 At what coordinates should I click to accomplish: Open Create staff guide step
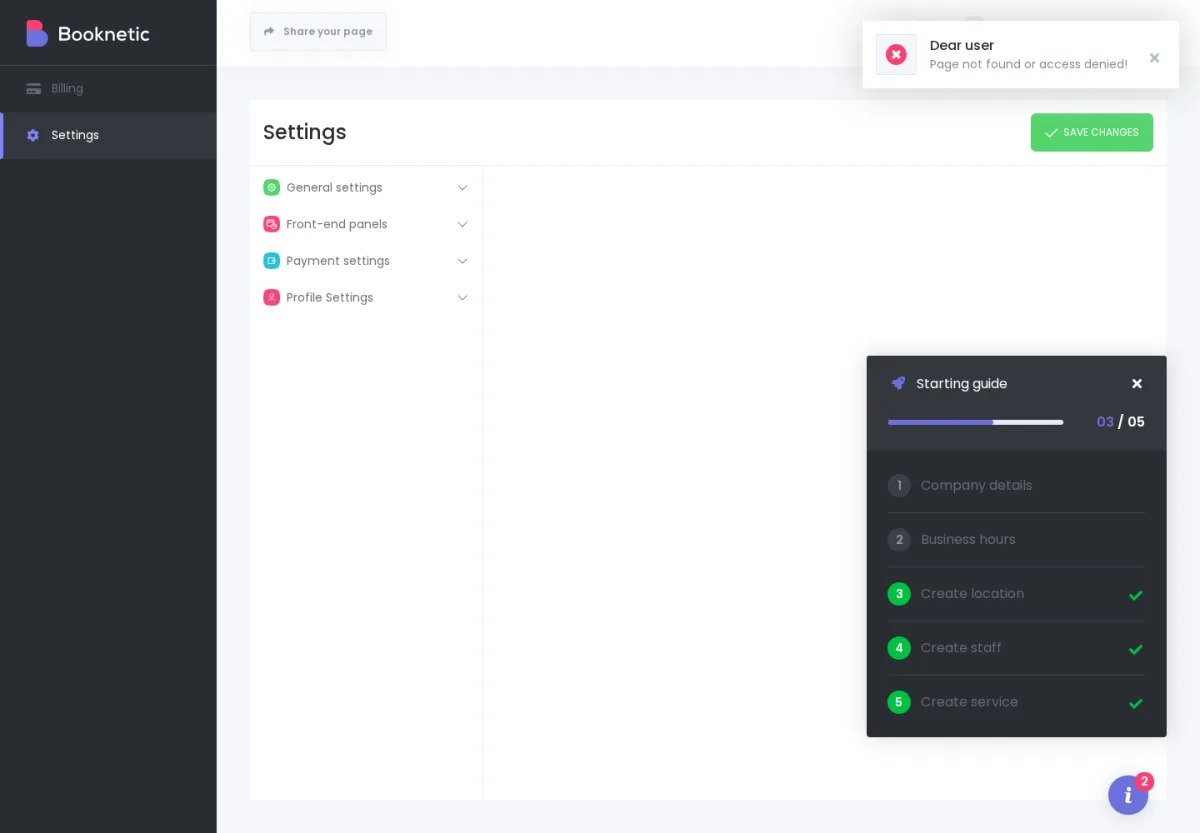pyautogui.click(x=1016, y=648)
